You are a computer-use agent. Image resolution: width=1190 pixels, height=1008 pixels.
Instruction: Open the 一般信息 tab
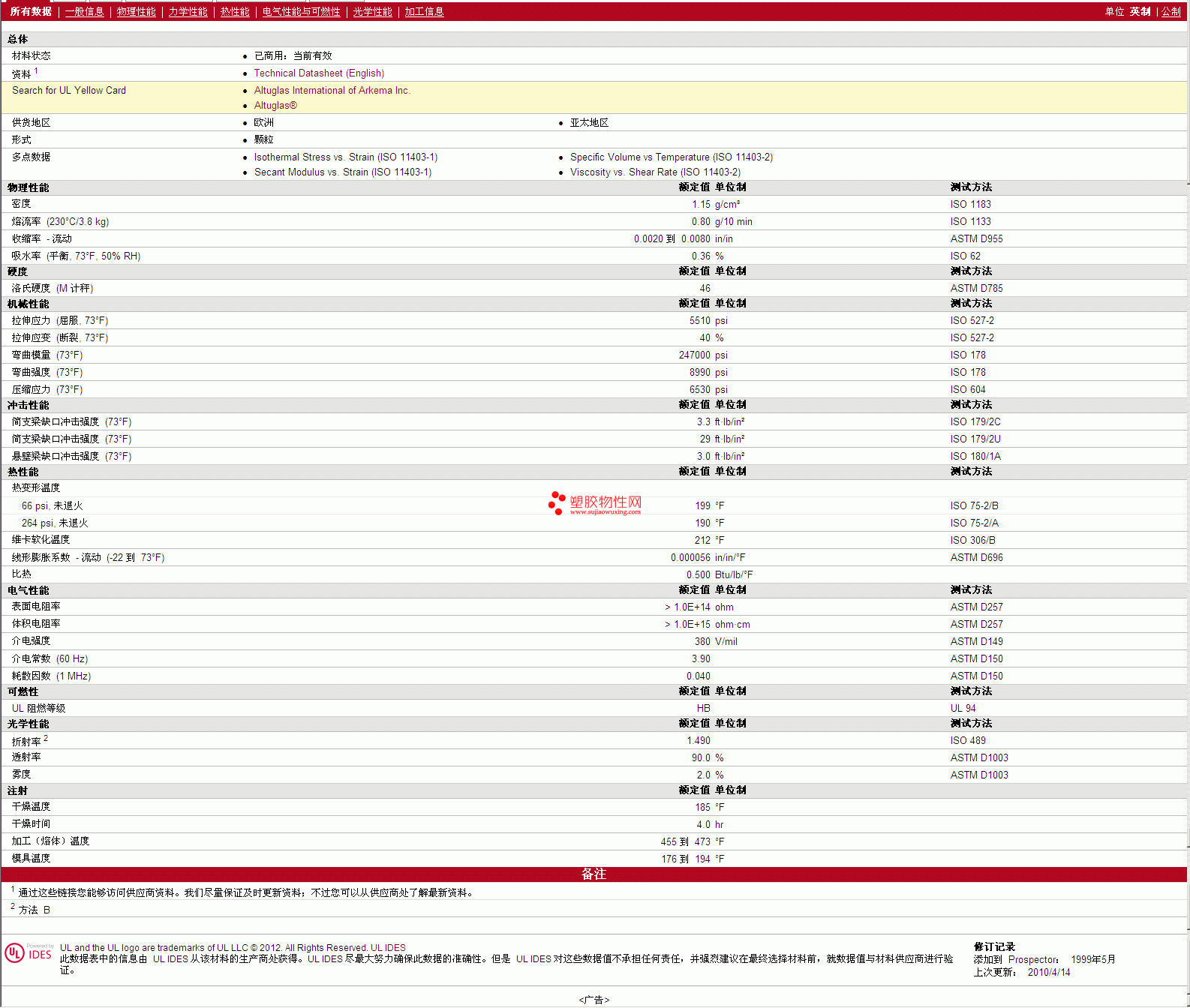[x=84, y=12]
